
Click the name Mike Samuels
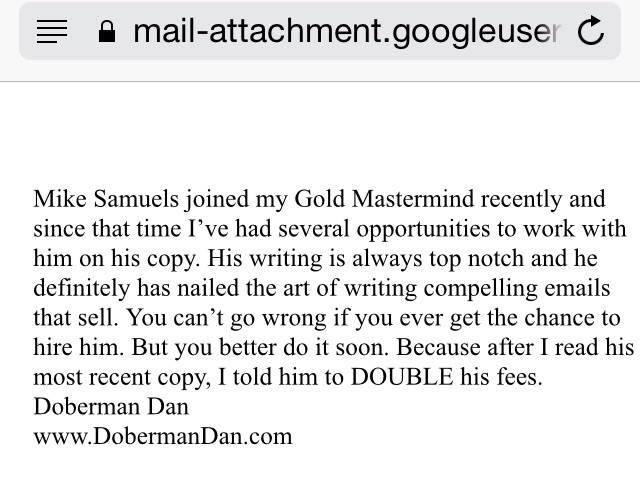(105, 198)
